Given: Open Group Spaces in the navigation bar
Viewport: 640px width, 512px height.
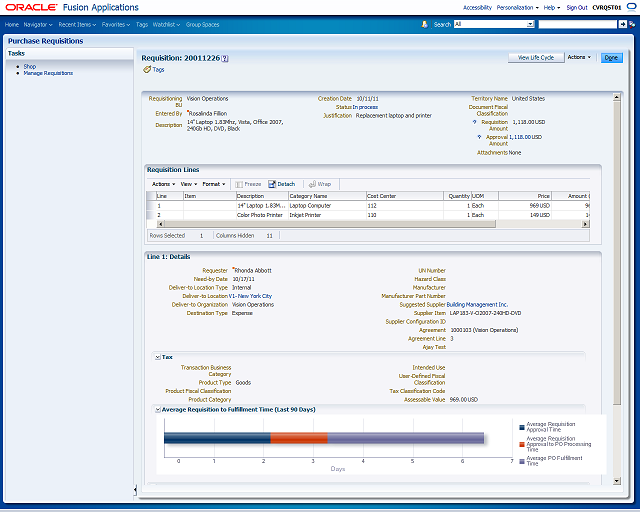Looking at the screenshot, I should 202,25.
